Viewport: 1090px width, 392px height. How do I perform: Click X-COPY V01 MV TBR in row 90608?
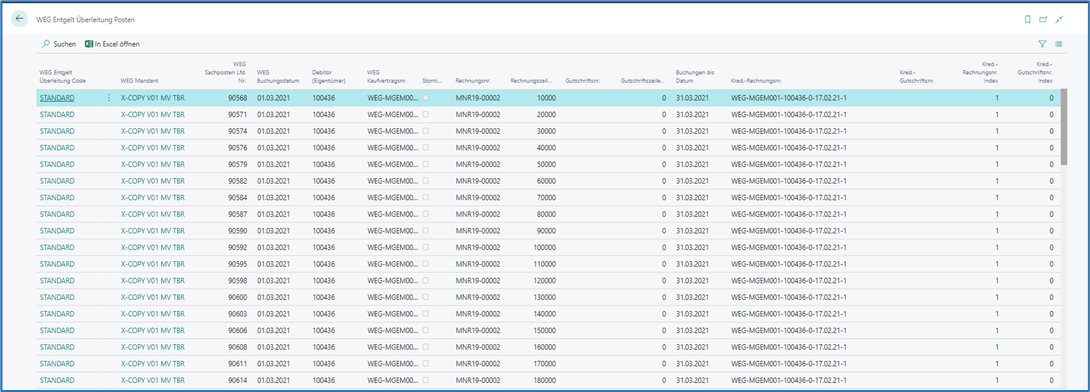point(153,348)
